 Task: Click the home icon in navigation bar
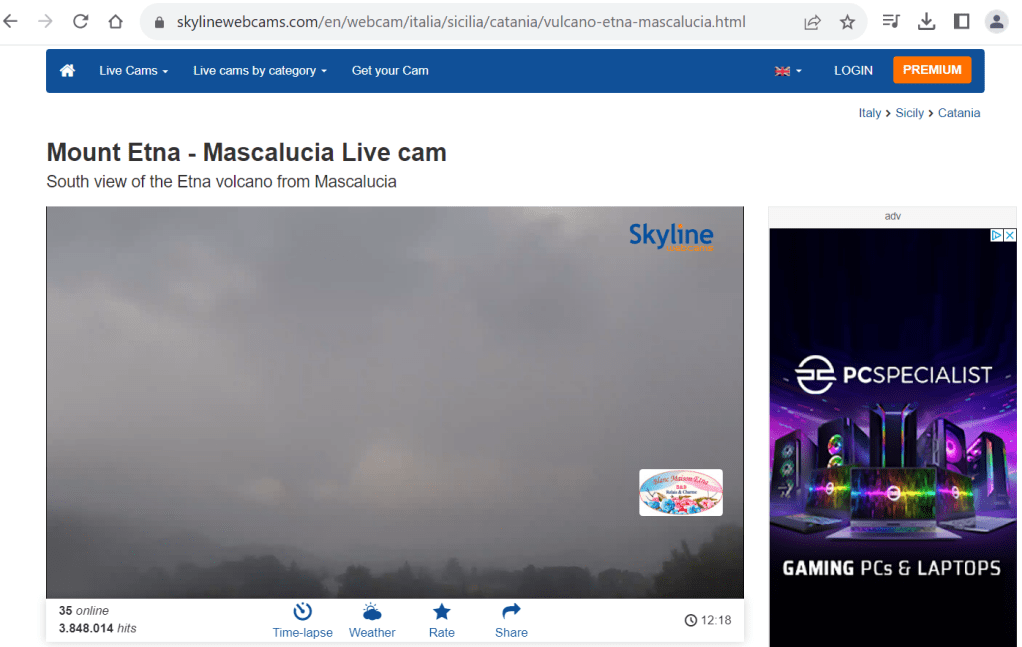(68, 71)
